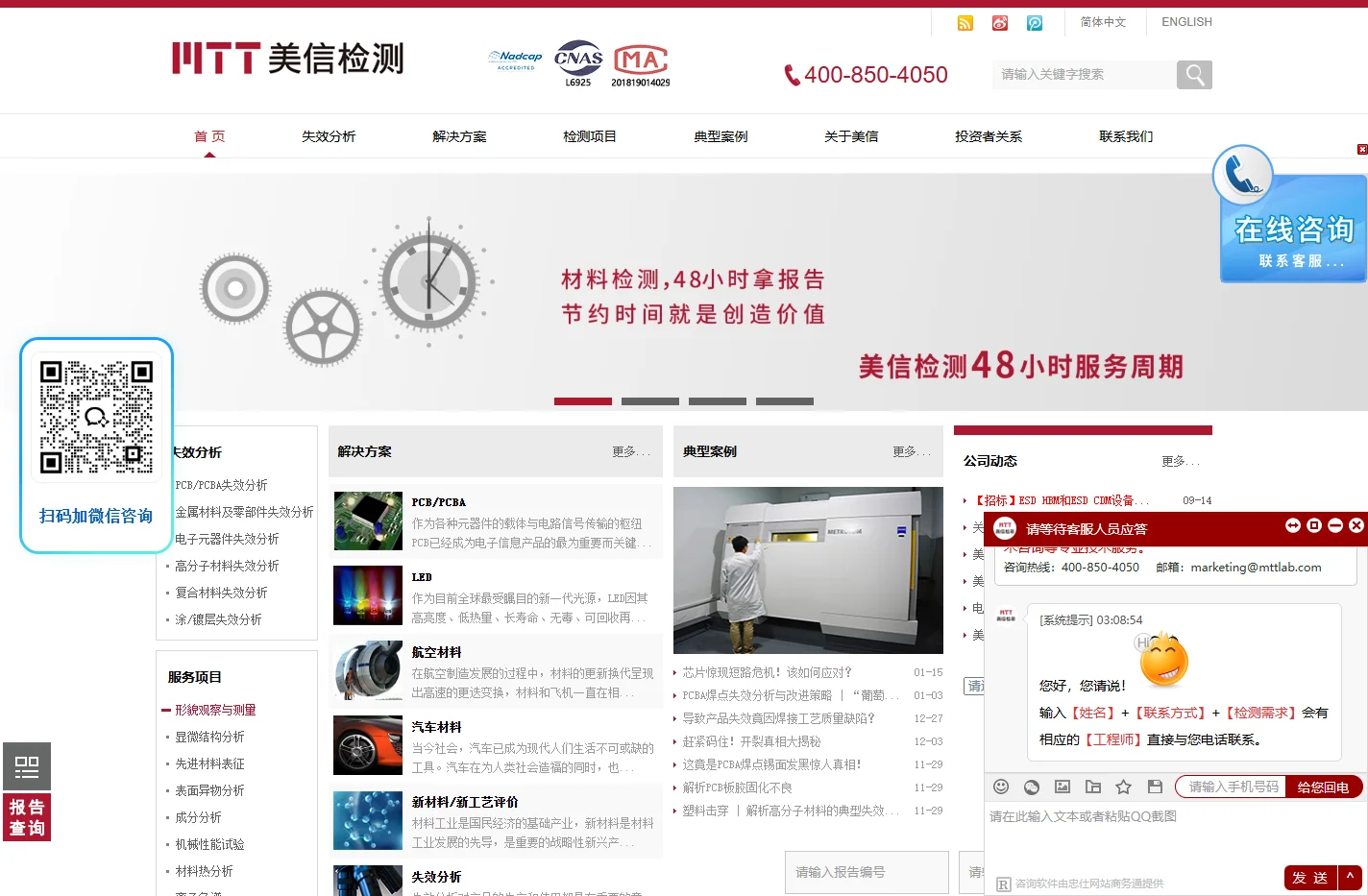Expand send options arrow next to 发送
Screen dimensions: 1368x896
(x=1351, y=877)
